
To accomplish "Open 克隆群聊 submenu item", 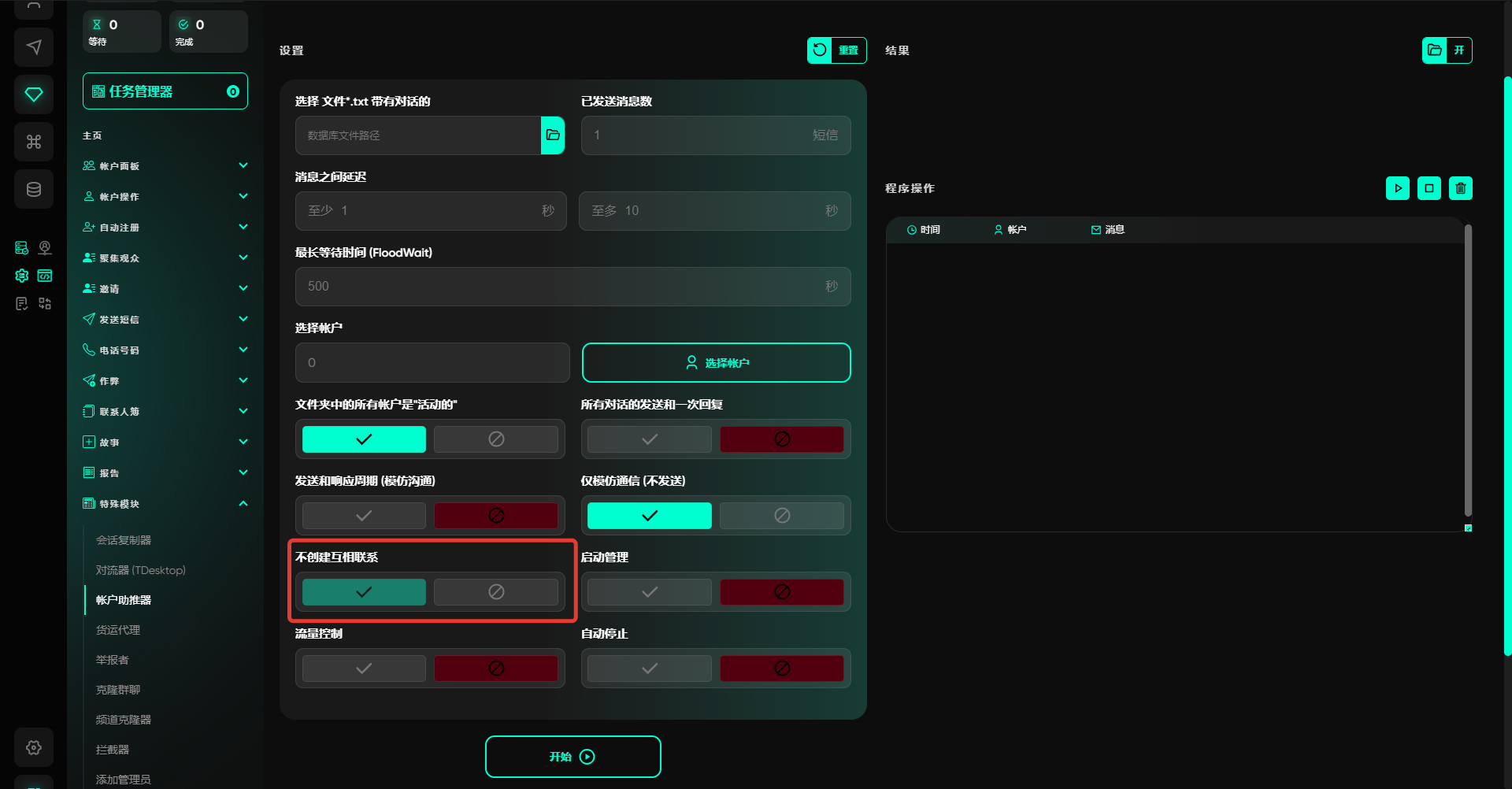I will click(118, 690).
